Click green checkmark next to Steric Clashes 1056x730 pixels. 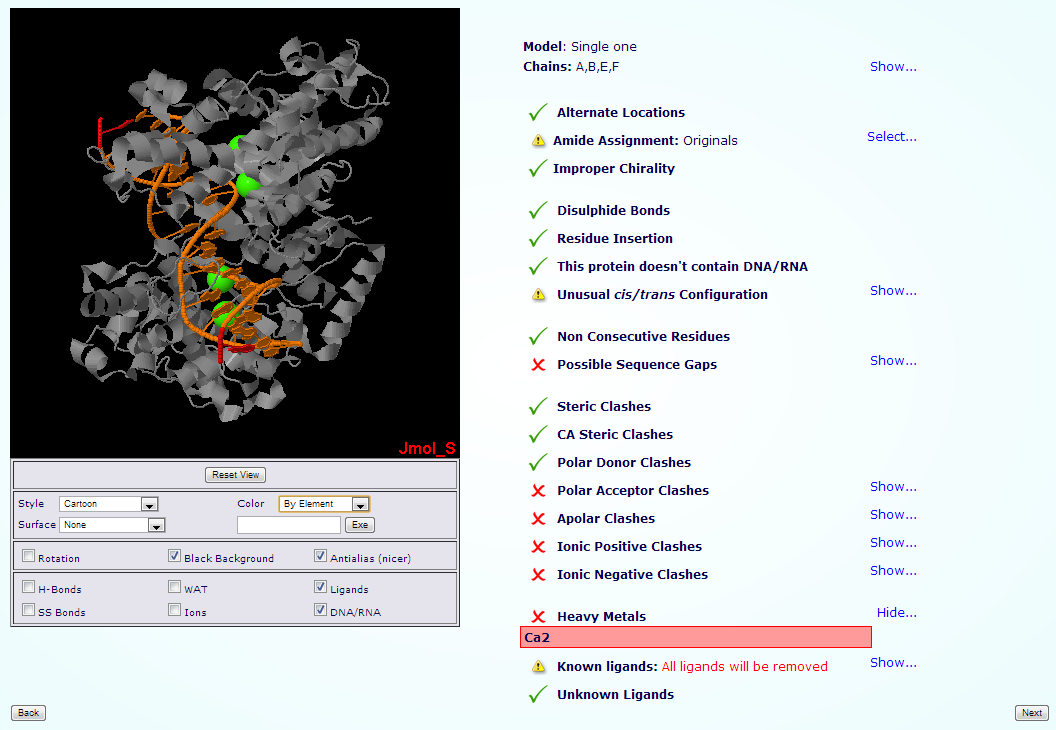(538, 407)
